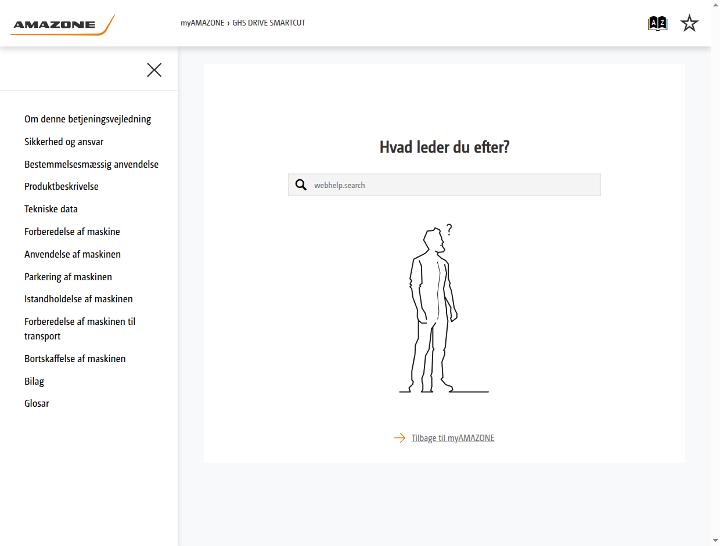720x546 pixels.
Task: Go to Produktbeskrivelse chapter
Action: (62, 186)
